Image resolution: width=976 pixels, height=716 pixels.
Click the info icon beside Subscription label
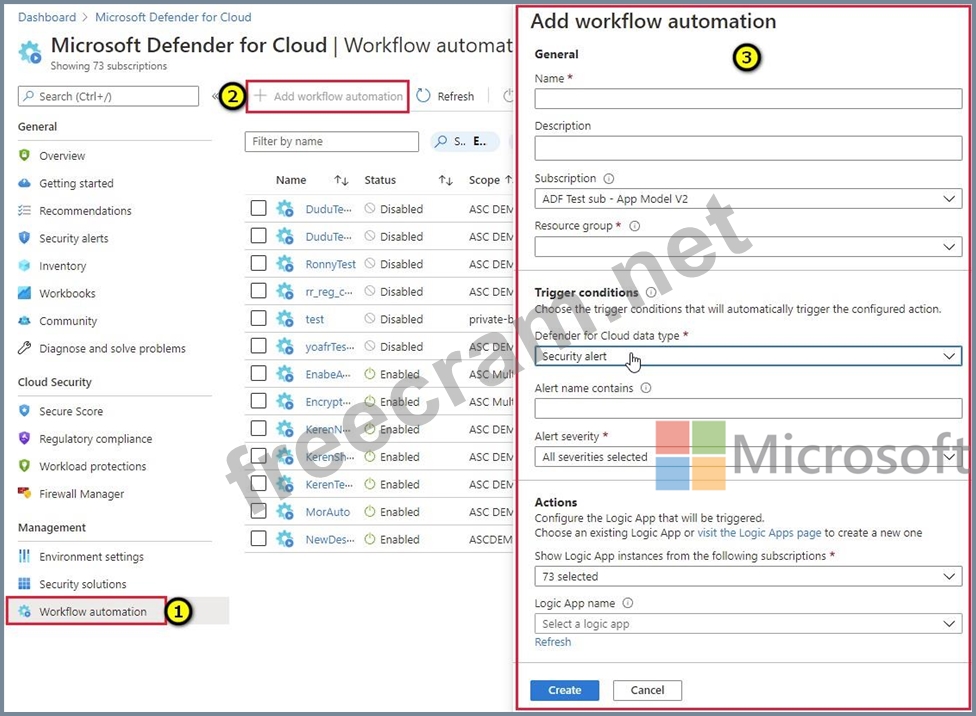click(609, 179)
